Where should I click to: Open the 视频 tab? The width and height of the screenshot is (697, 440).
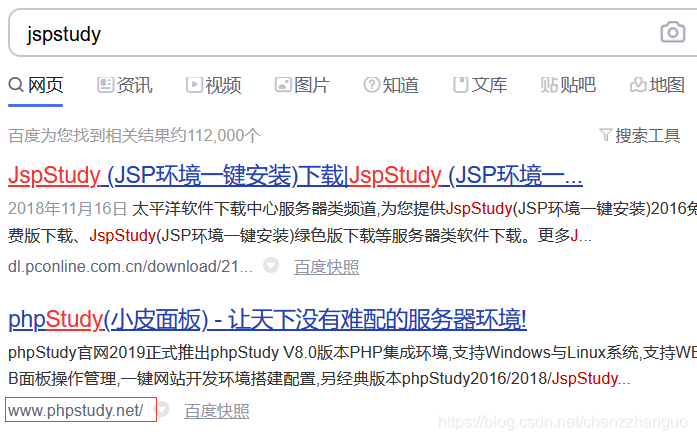pyautogui.click(x=214, y=85)
